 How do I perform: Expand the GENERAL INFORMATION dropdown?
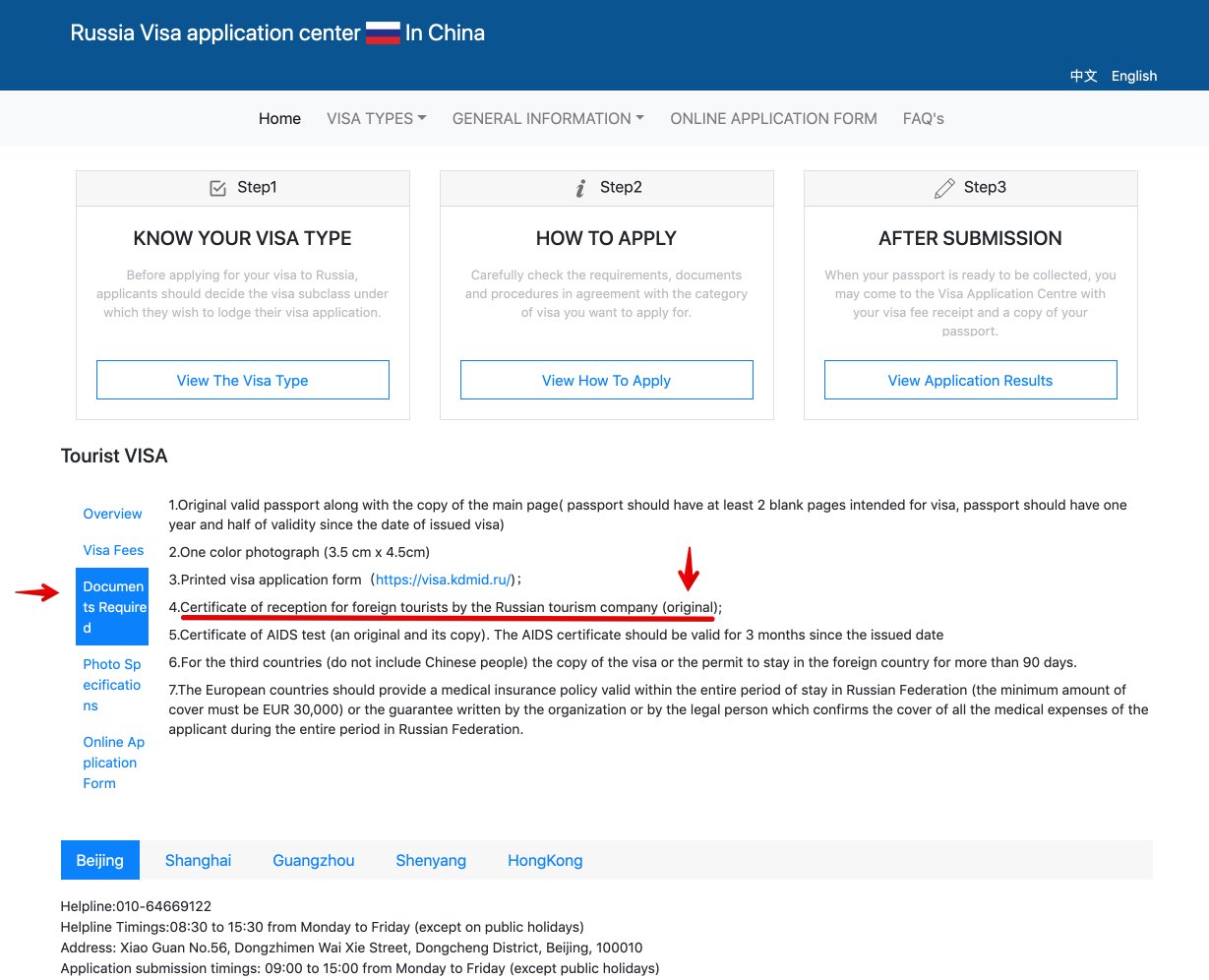[548, 118]
